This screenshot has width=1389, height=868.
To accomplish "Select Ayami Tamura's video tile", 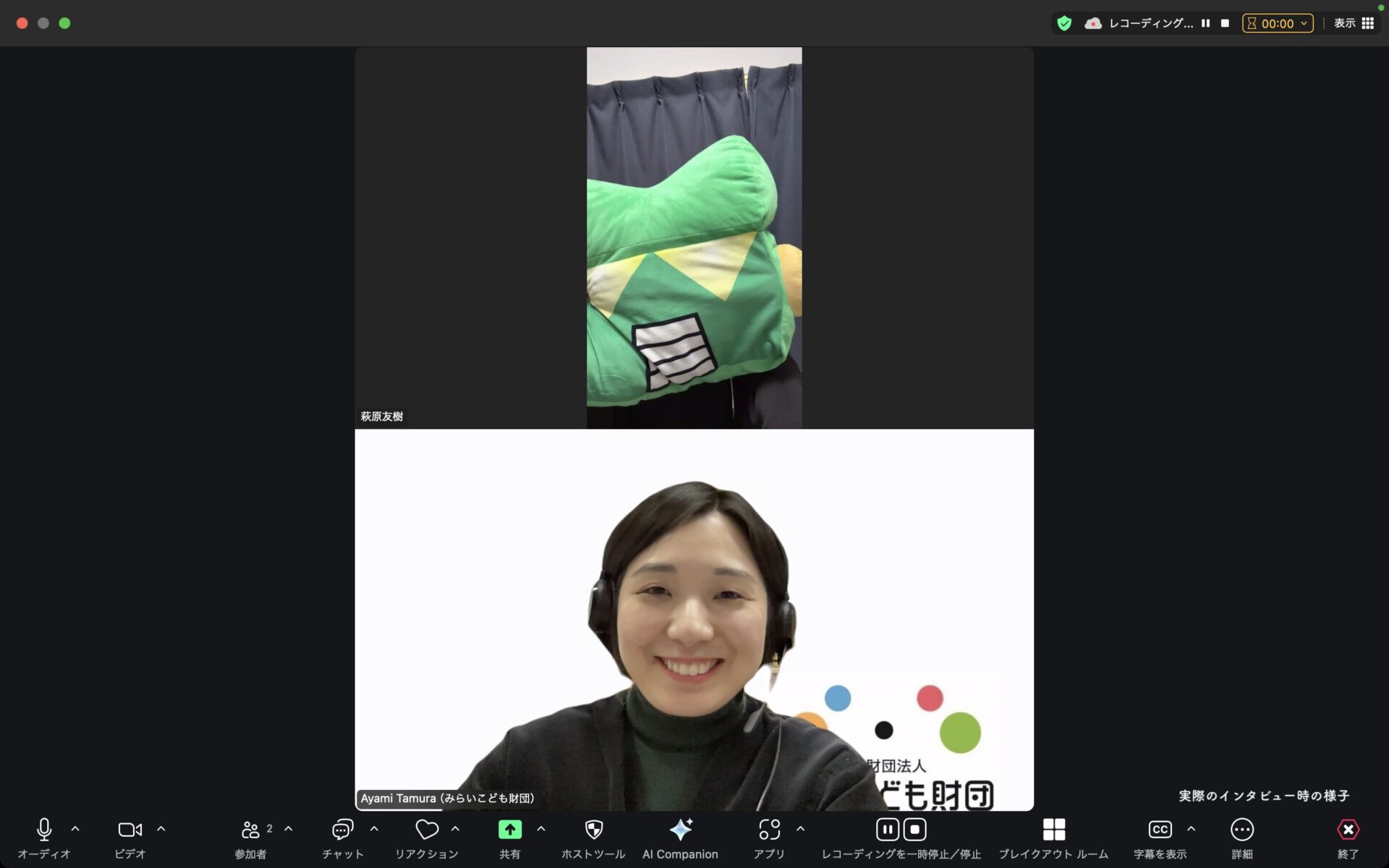I will coord(694,620).
